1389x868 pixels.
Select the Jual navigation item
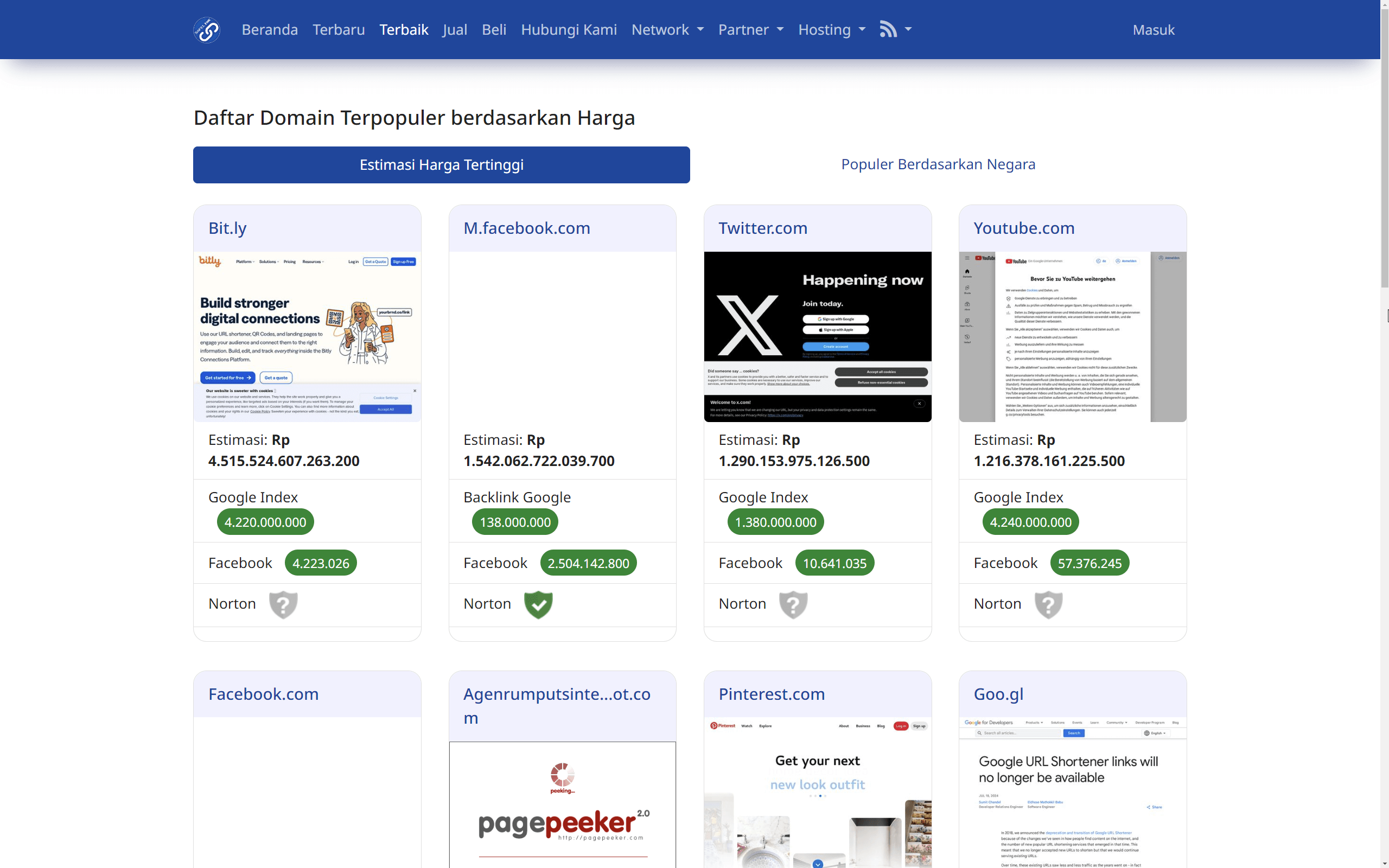point(455,29)
